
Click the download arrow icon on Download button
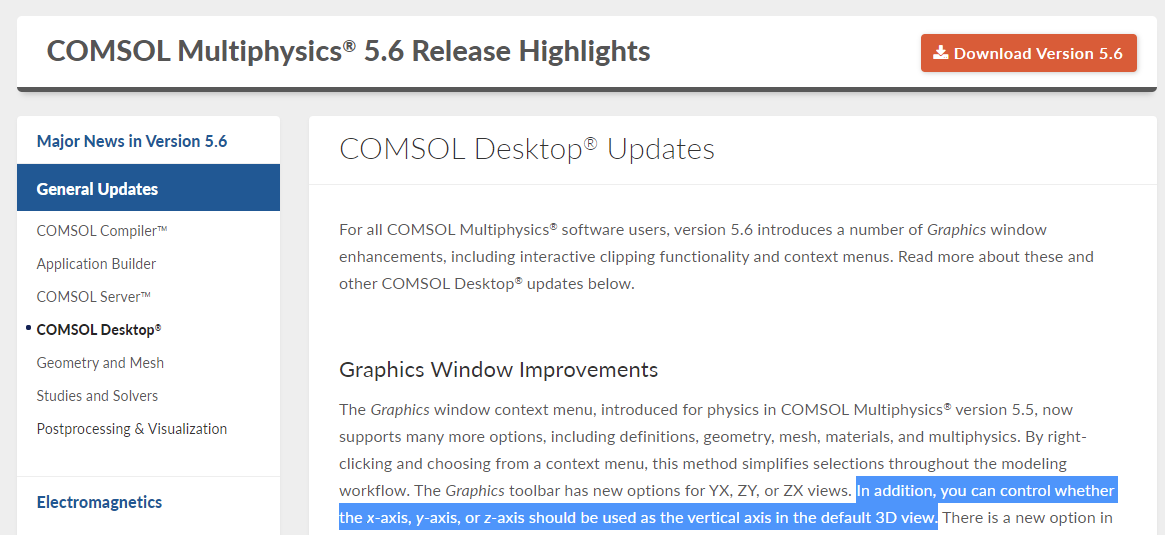[941, 53]
